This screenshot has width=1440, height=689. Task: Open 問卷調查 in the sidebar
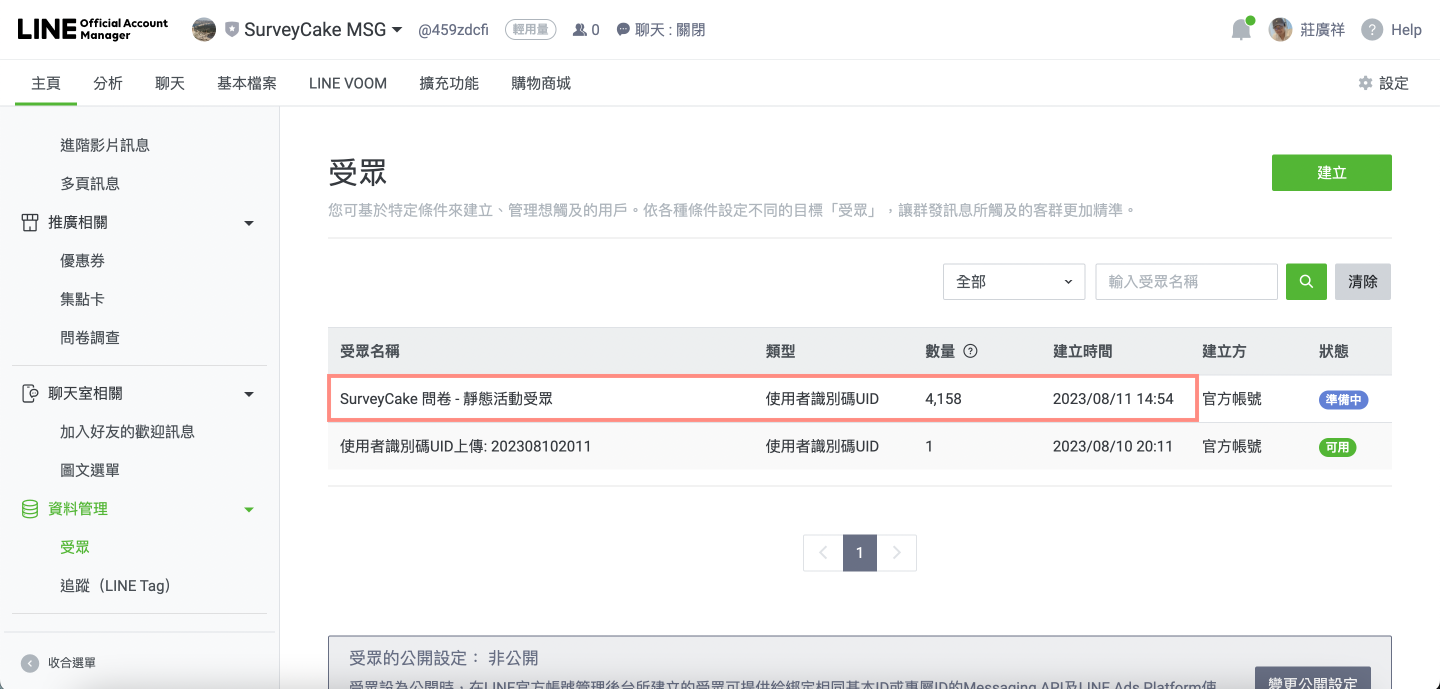coord(90,337)
